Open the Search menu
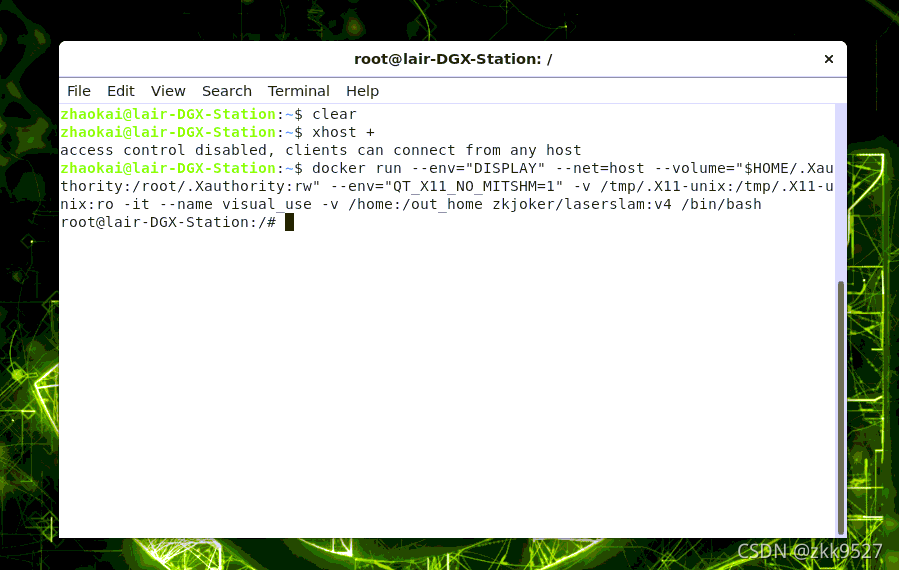This screenshot has height=570, width=899. (x=226, y=91)
